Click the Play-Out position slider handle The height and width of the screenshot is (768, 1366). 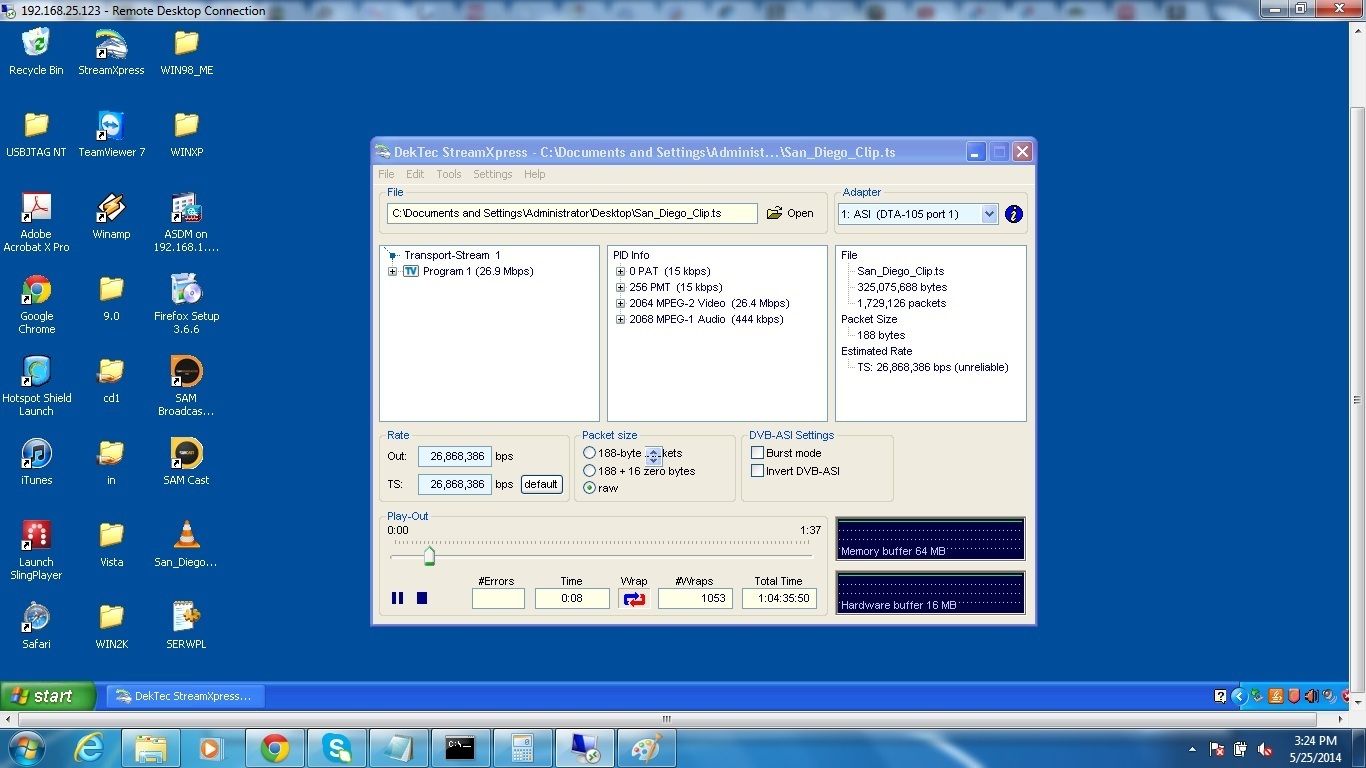click(x=429, y=556)
